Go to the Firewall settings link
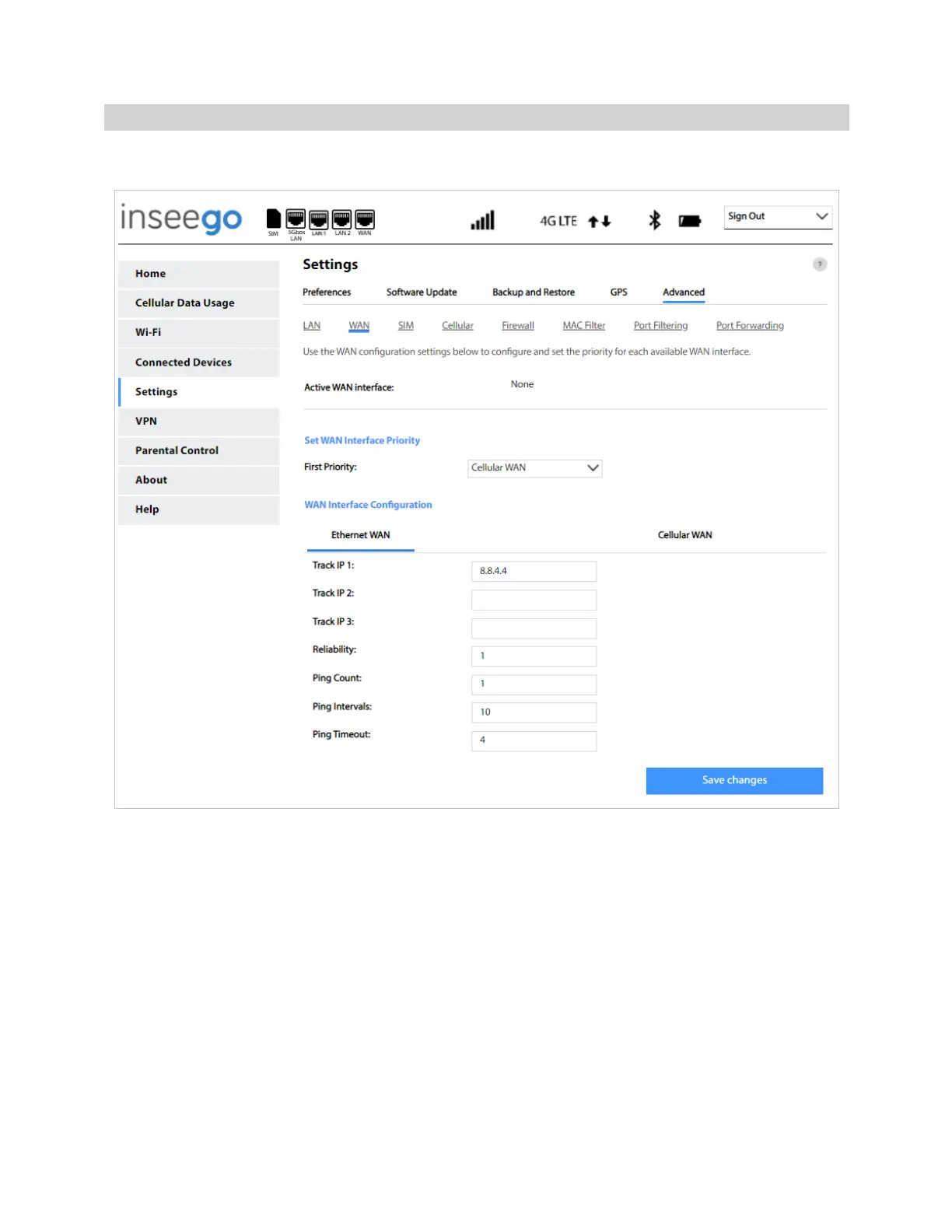This screenshot has width=952, height=1232. 517,326
